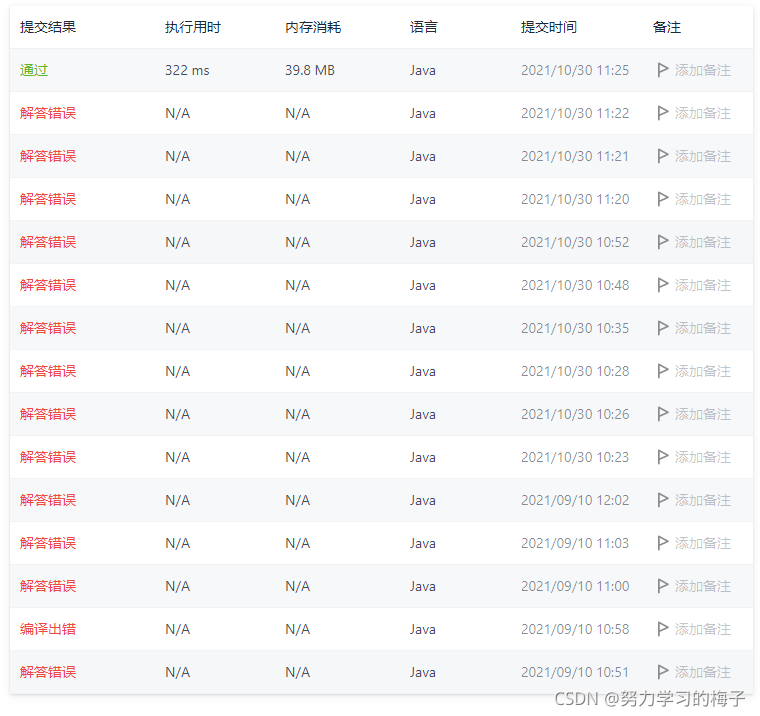Click the 内存消耗 column header
The height and width of the screenshot is (716, 760).
[313, 27]
